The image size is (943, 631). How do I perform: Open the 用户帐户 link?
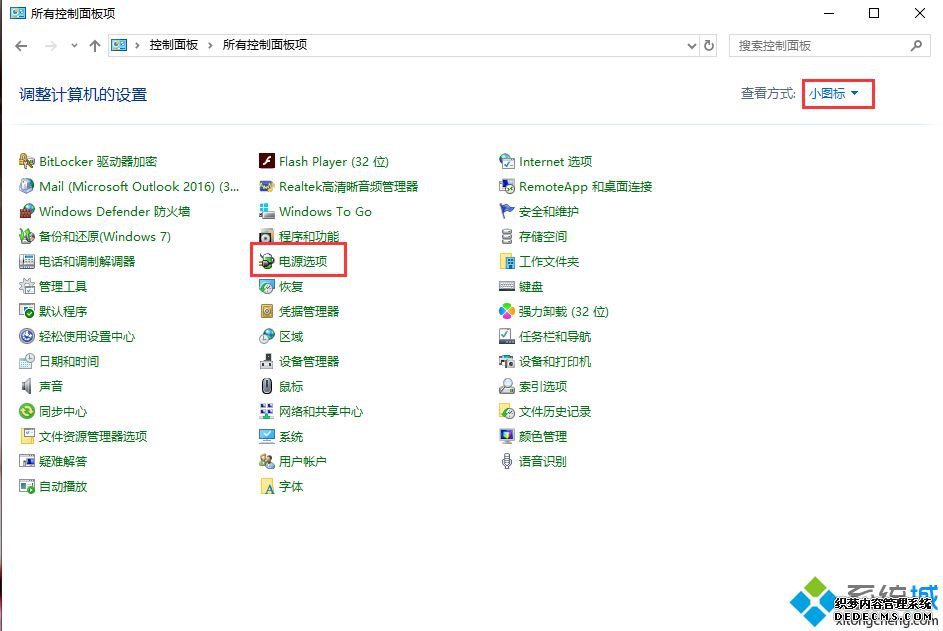point(302,462)
